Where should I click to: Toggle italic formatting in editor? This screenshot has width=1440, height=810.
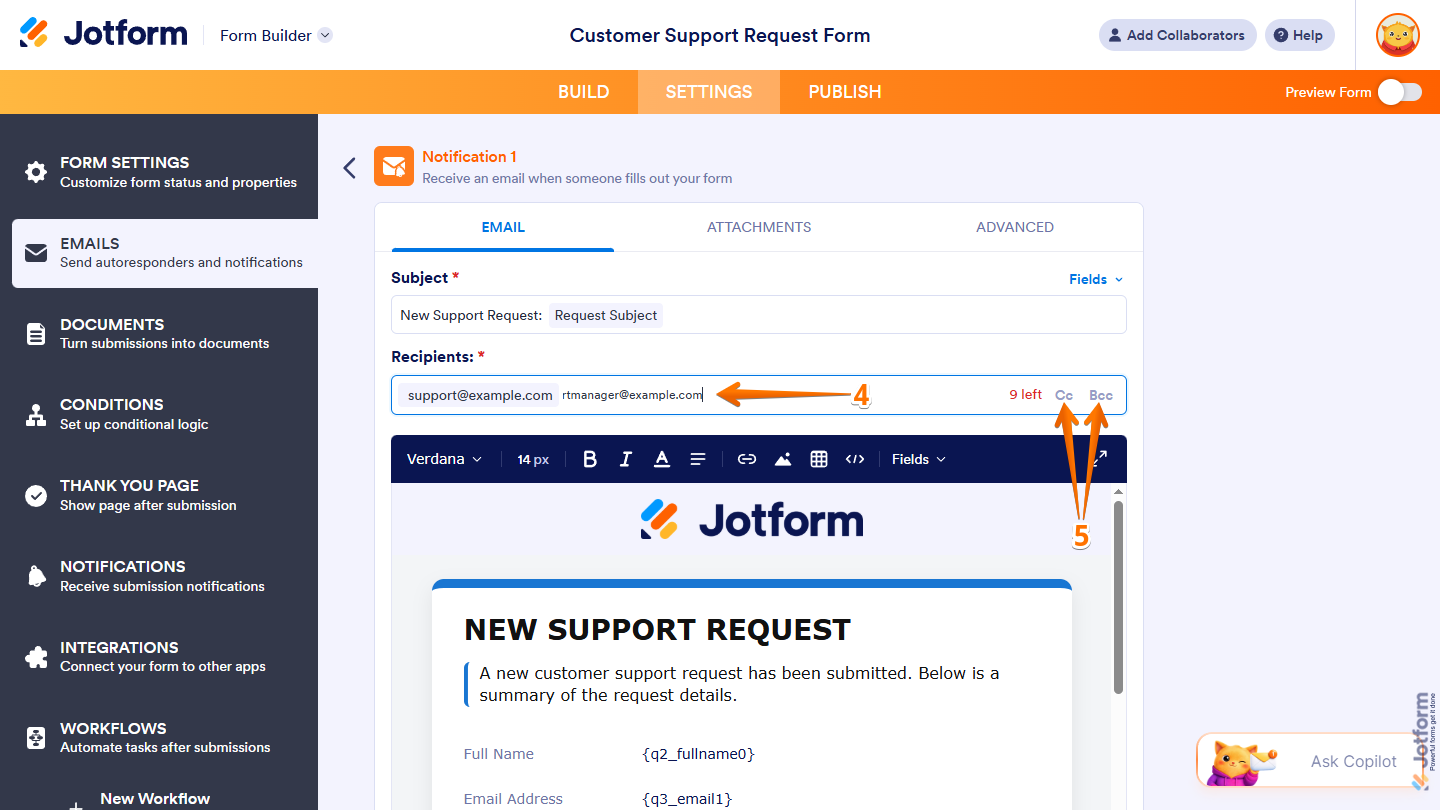tap(626, 459)
